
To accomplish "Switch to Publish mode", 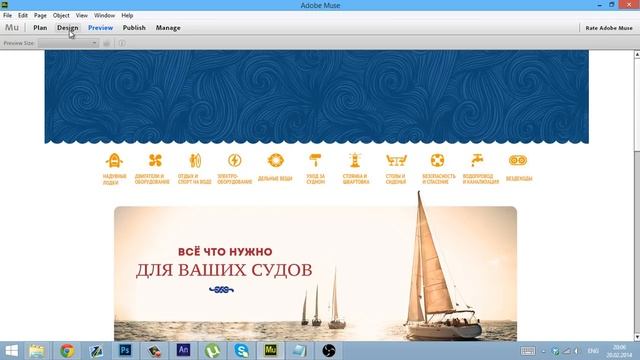I will point(134,28).
